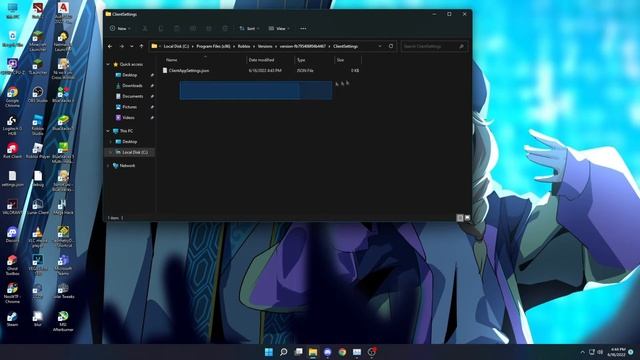Click the taskbar Search icon
The image size is (640, 360).
pos(283,352)
